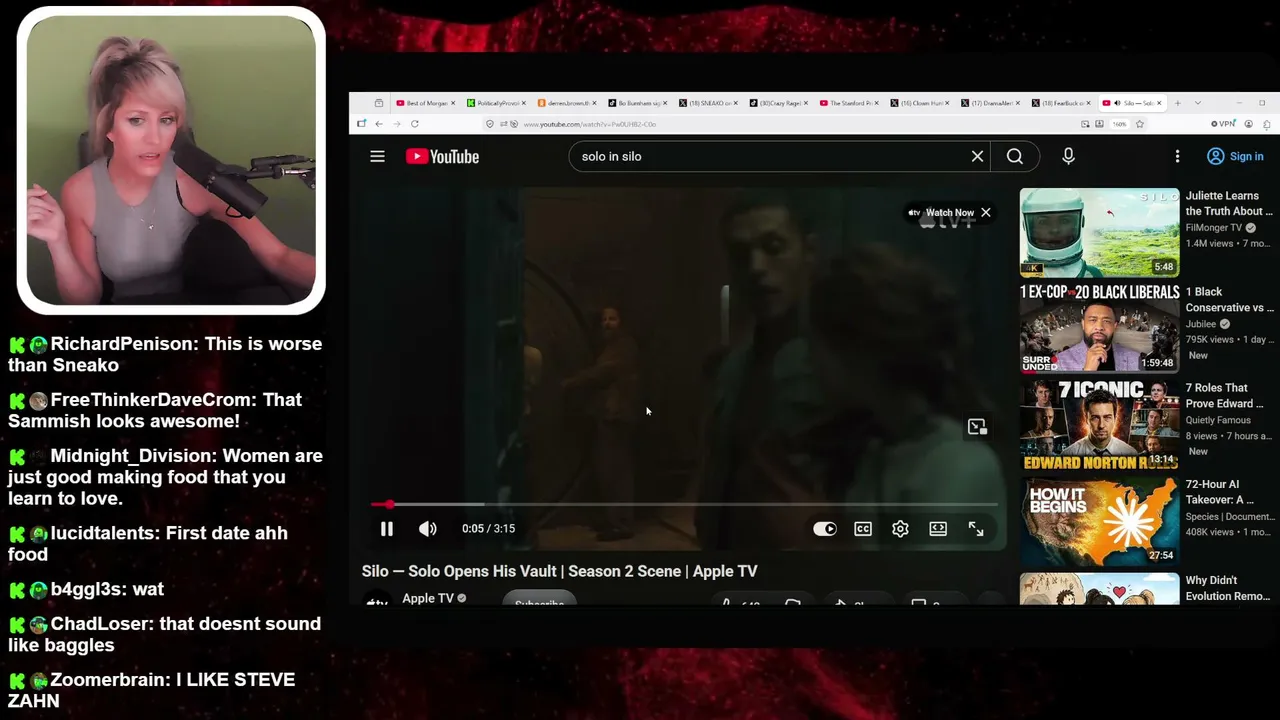This screenshot has height=720, width=1280.
Task: Open the '1 Black Conservative vs' video thumbnail
Action: click(x=1099, y=328)
